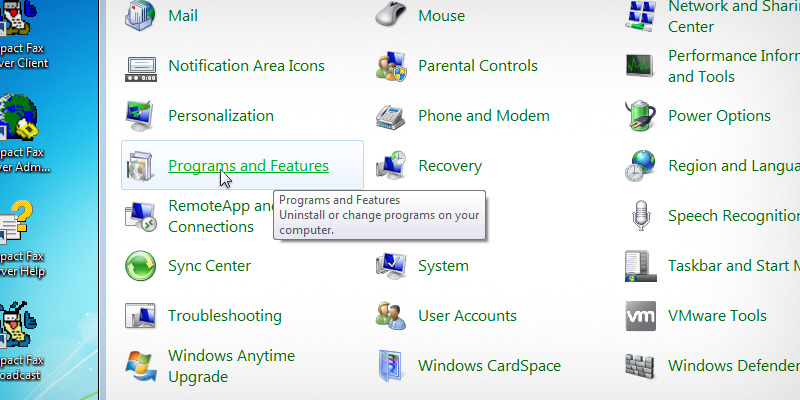The height and width of the screenshot is (400, 800).
Task: Open the Mouse settings icon
Action: click(390, 16)
